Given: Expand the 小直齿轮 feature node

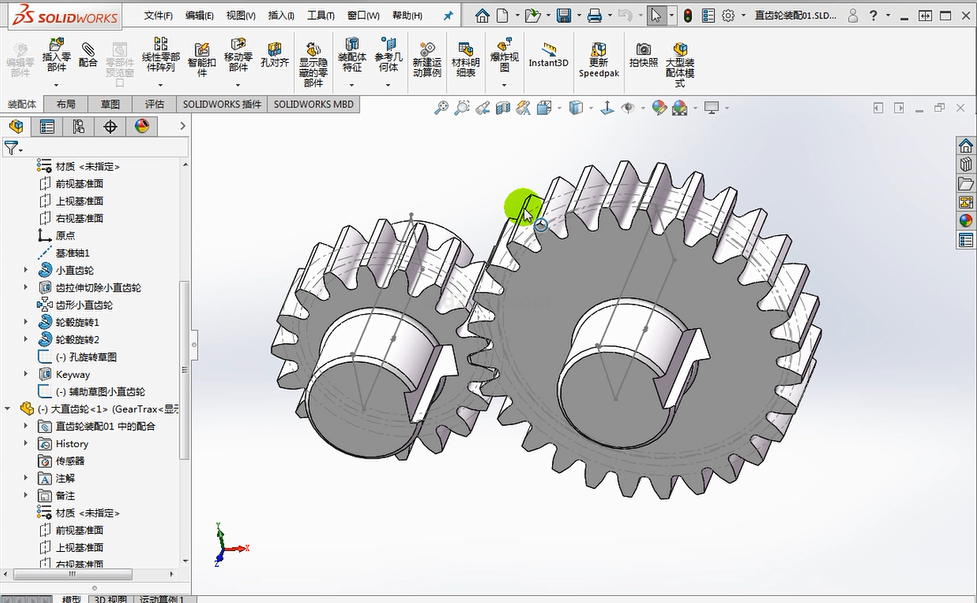Looking at the screenshot, I should (x=26, y=270).
